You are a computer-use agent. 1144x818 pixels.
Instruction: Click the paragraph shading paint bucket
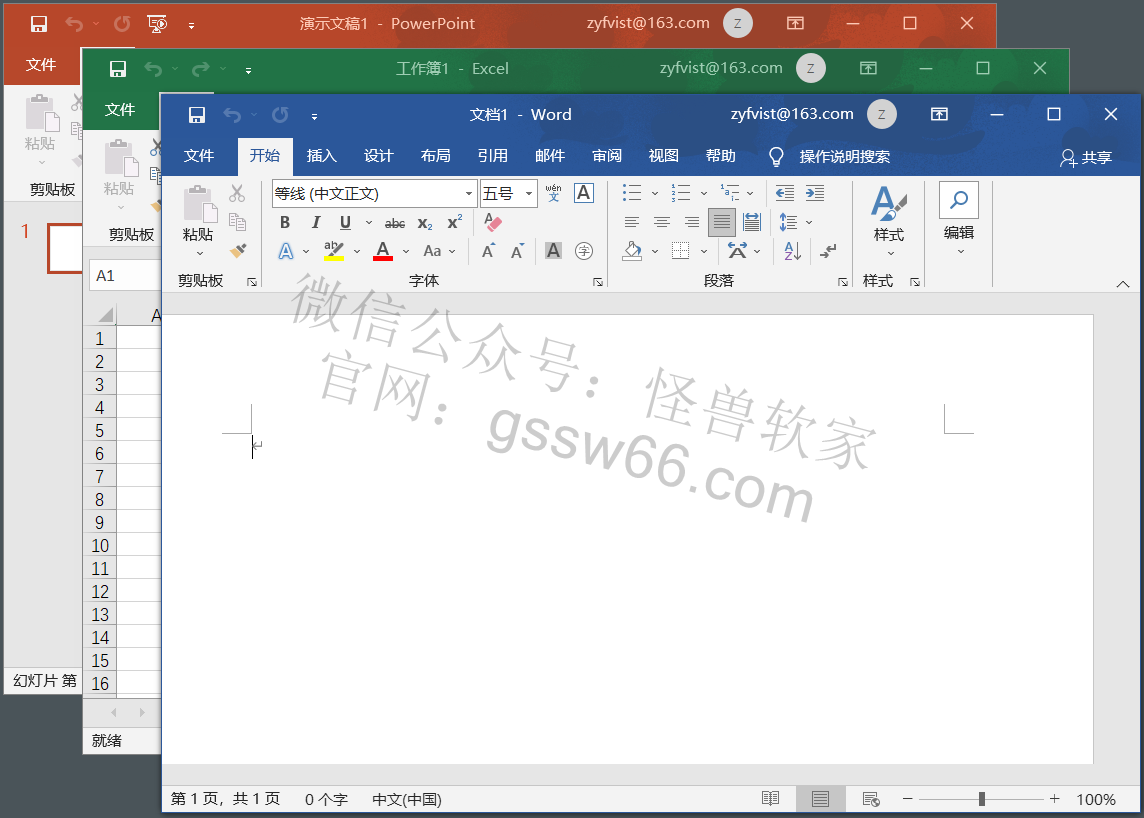[x=633, y=251]
